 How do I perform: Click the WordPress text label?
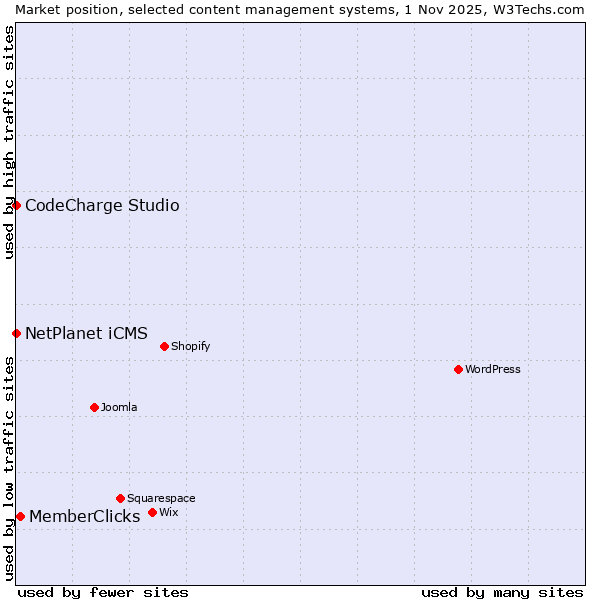tap(493, 369)
